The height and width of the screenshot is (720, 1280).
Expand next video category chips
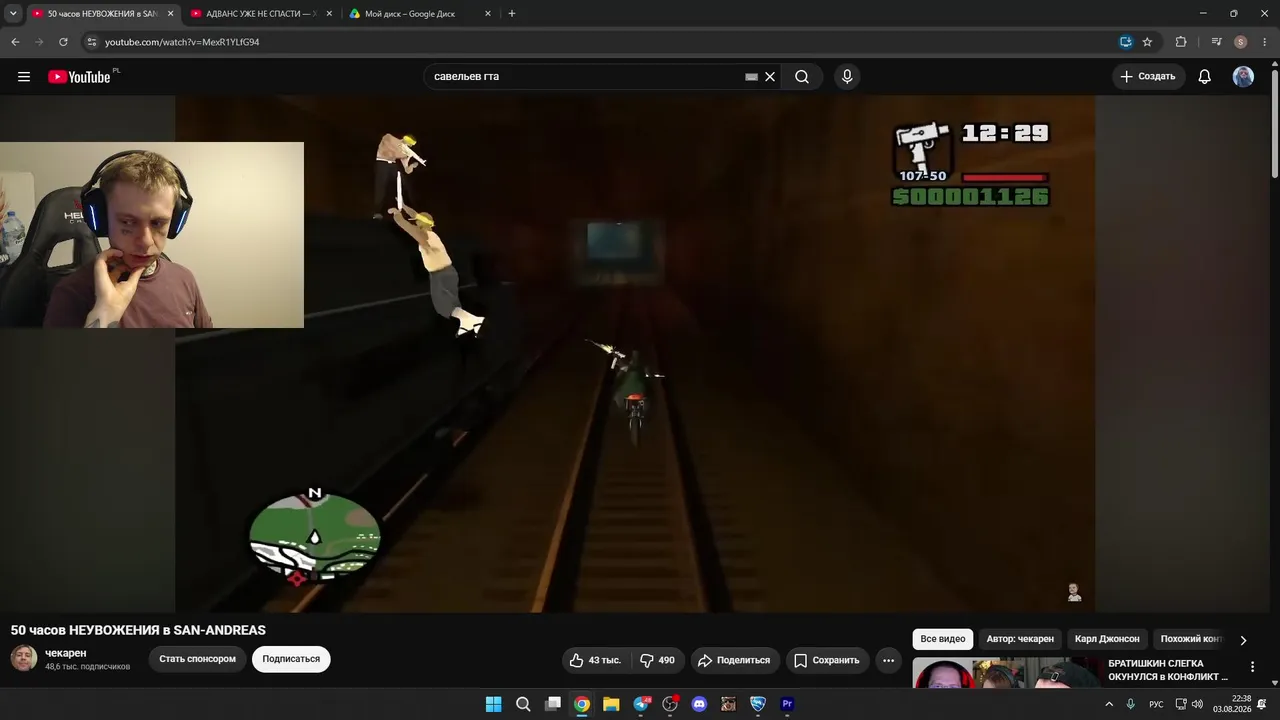(x=1243, y=640)
